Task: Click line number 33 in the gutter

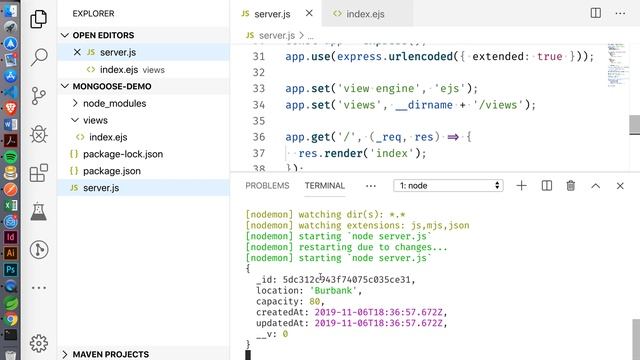Action: pyautogui.click(x=259, y=89)
